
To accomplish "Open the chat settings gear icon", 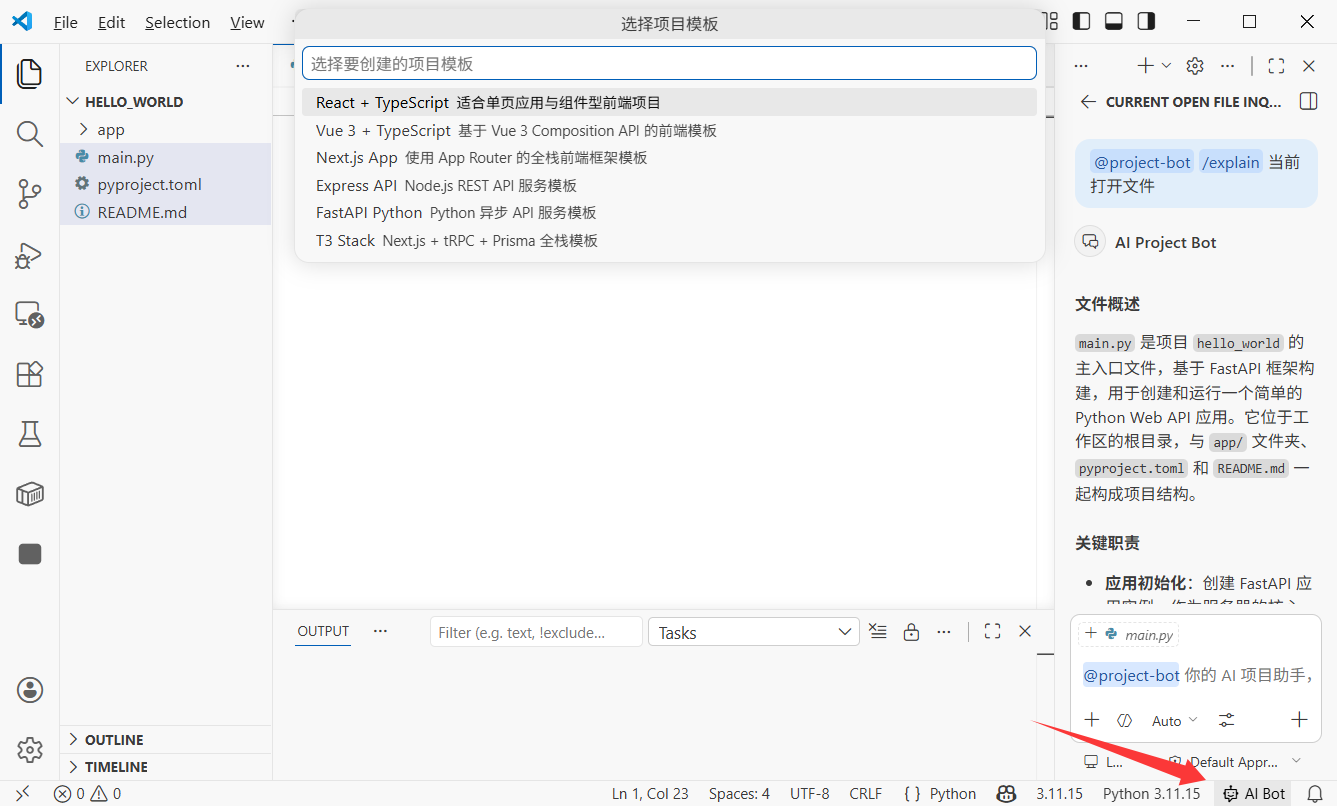I will click(1194, 65).
